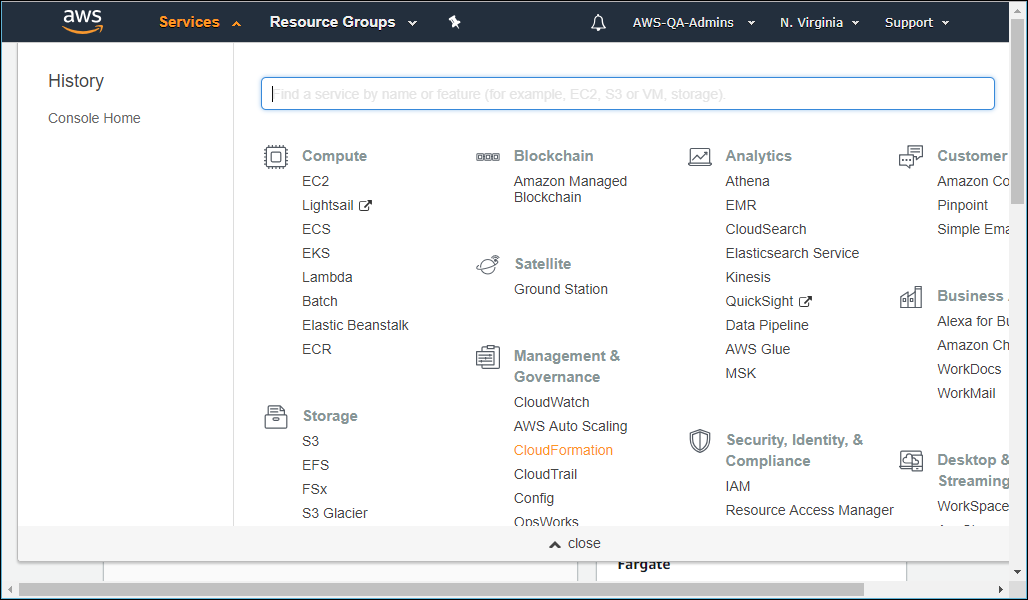Screen dimensions: 1028x600
Task: Open AWS Auto Scaling
Action: [570, 426]
